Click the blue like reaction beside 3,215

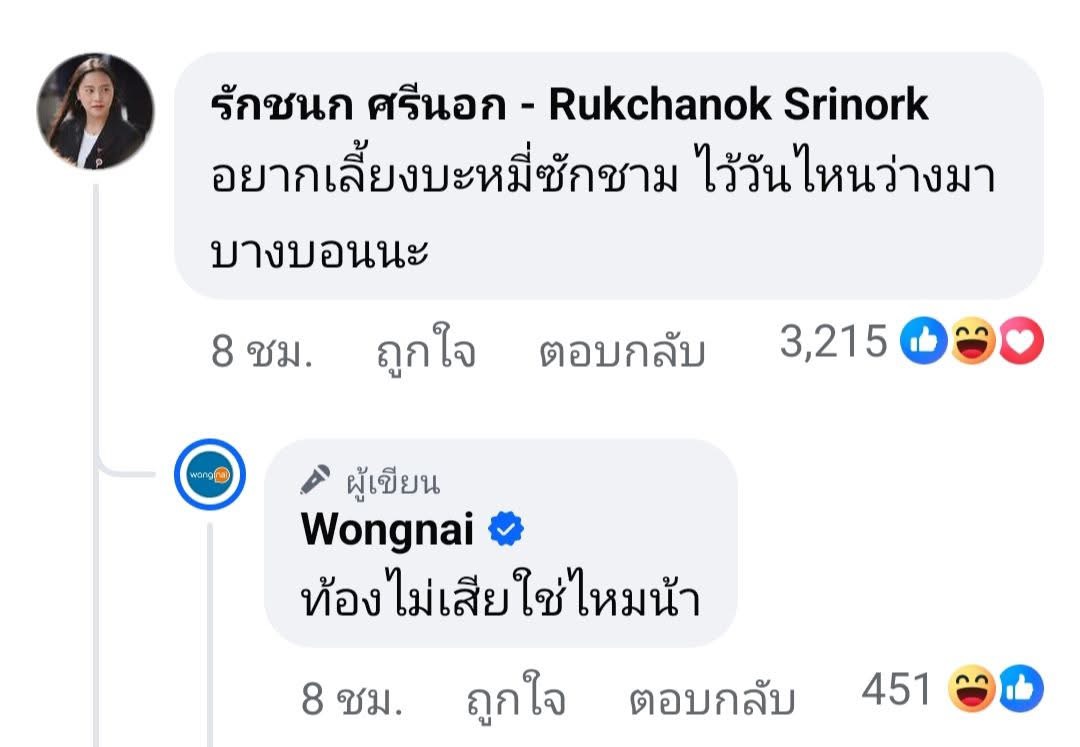[x=923, y=340]
